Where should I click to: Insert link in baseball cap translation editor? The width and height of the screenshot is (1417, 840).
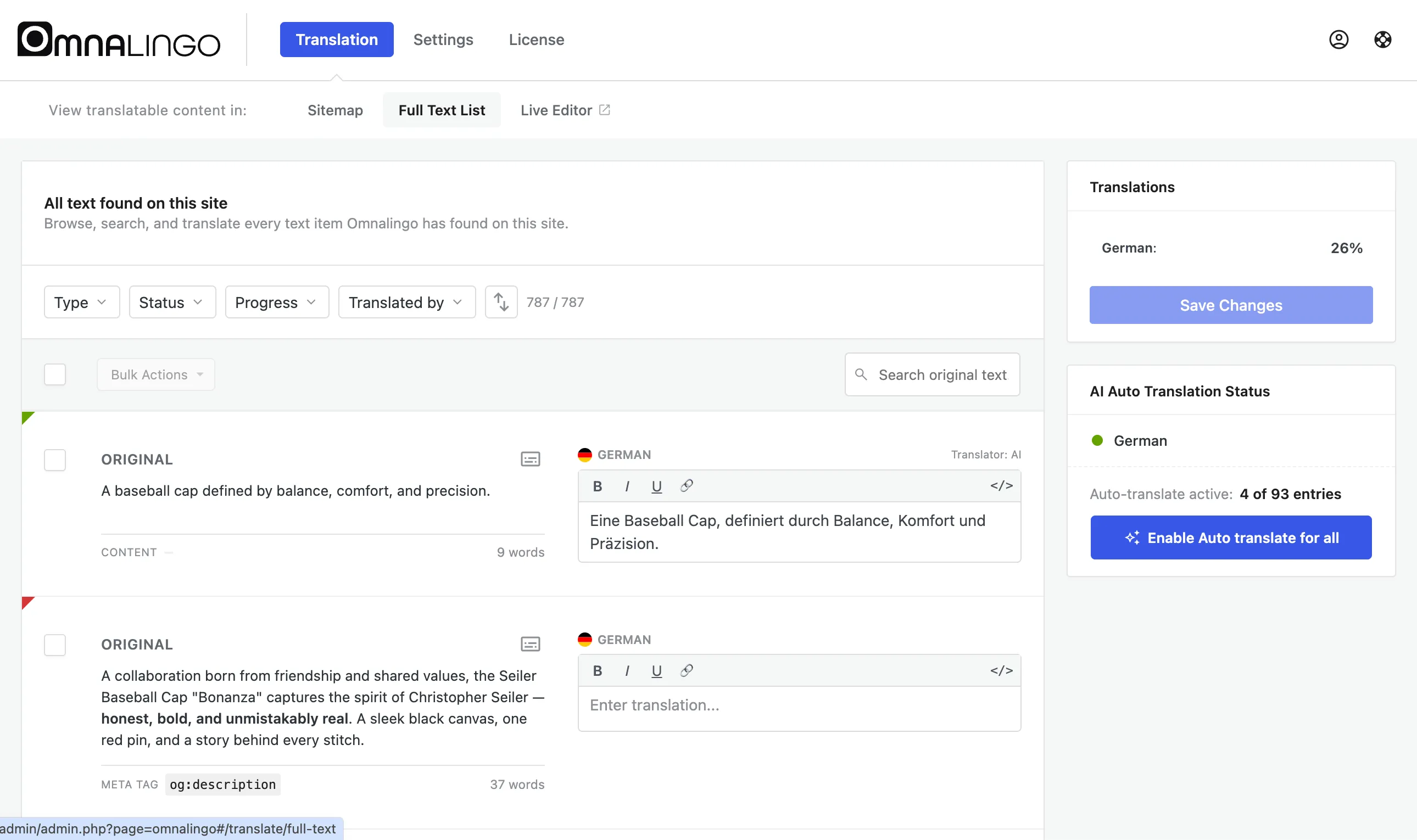tap(687, 486)
